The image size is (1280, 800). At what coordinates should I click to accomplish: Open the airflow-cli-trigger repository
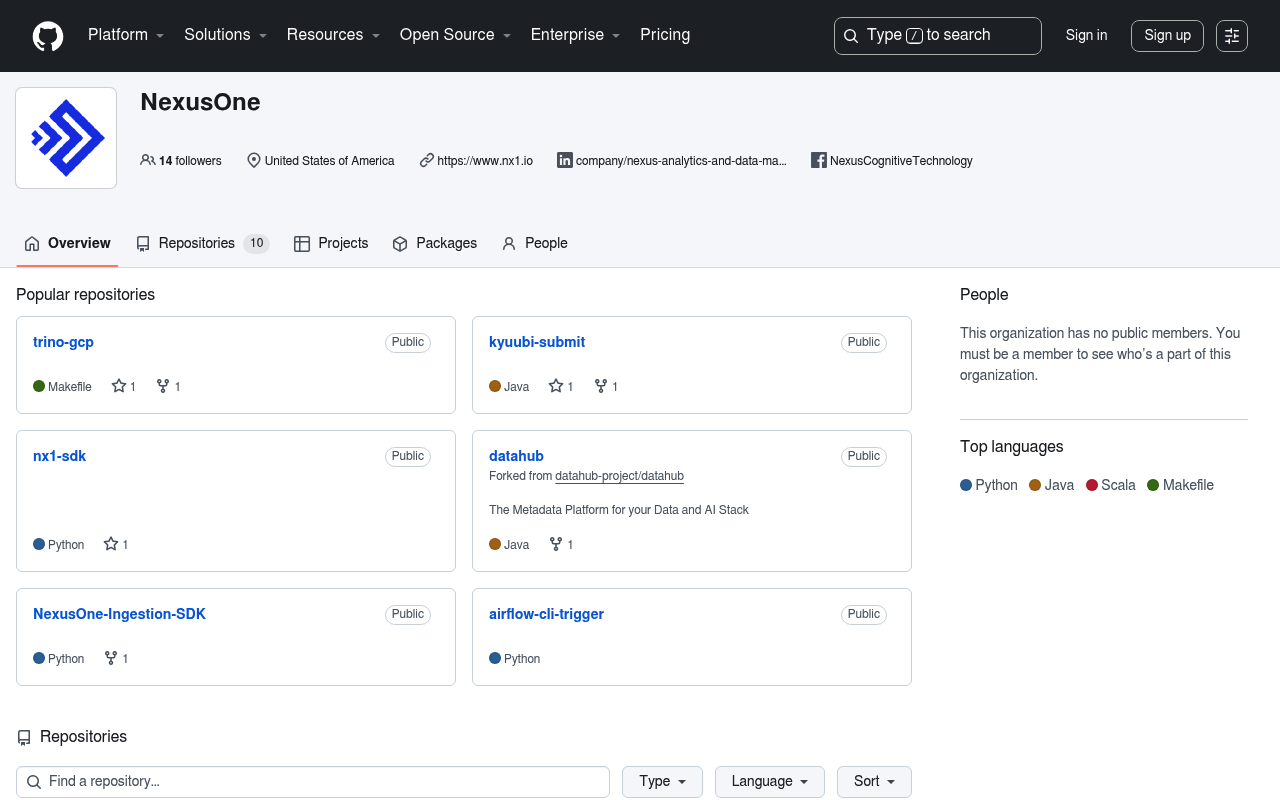[x=546, y=614]
